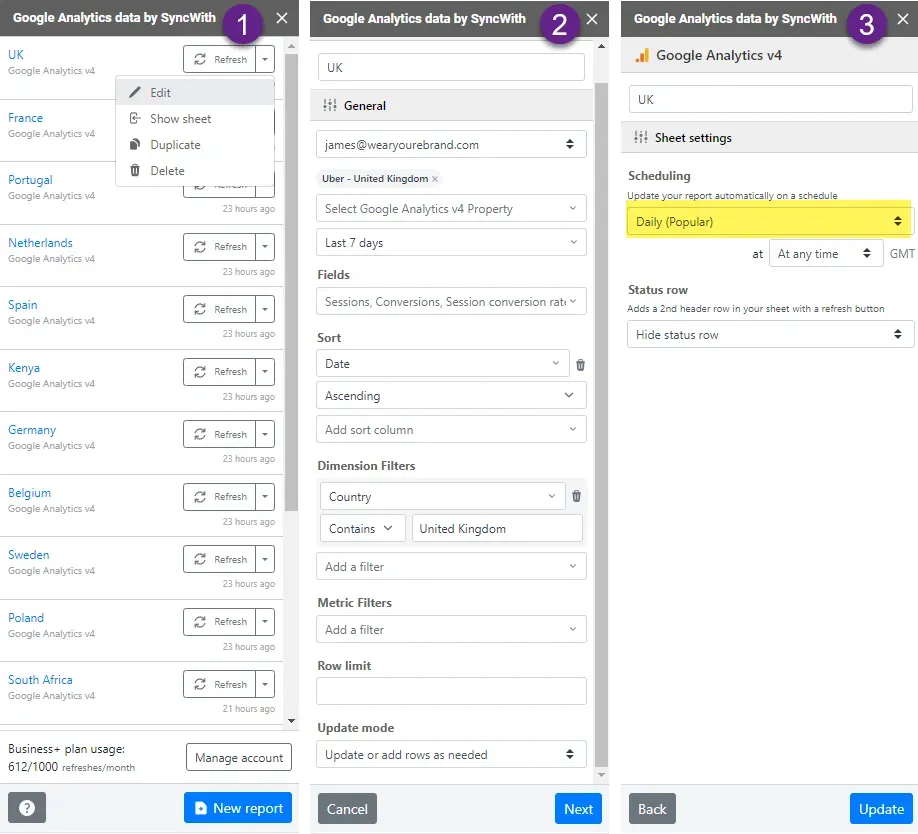Click the Back button
918x834 pixels.
652,809
